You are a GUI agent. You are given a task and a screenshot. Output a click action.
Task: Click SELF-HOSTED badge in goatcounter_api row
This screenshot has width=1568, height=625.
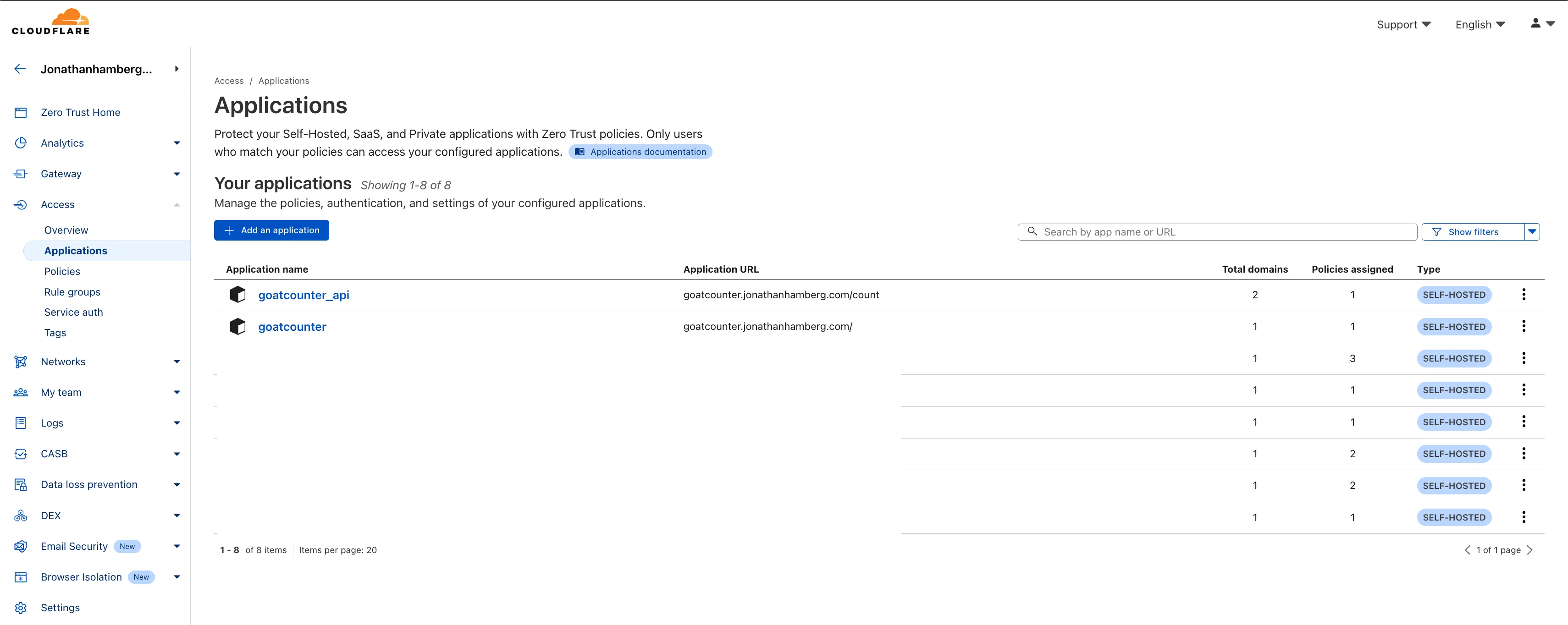pyautogui.click(x=1454, y=295)
